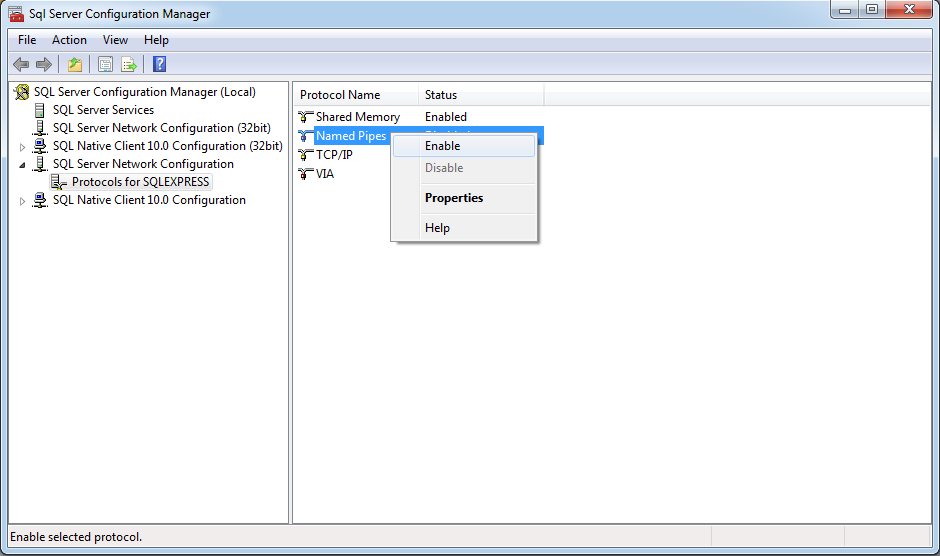
Task: Select SQL Server Services in the tree
Action: (x=103, y=110)
